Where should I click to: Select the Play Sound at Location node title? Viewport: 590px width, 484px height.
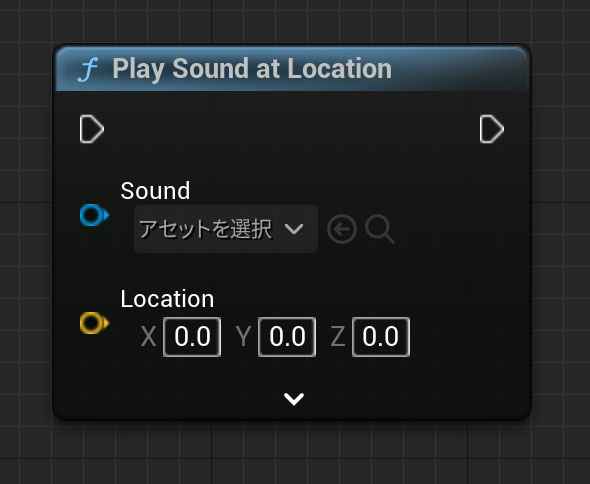point(252,68)
